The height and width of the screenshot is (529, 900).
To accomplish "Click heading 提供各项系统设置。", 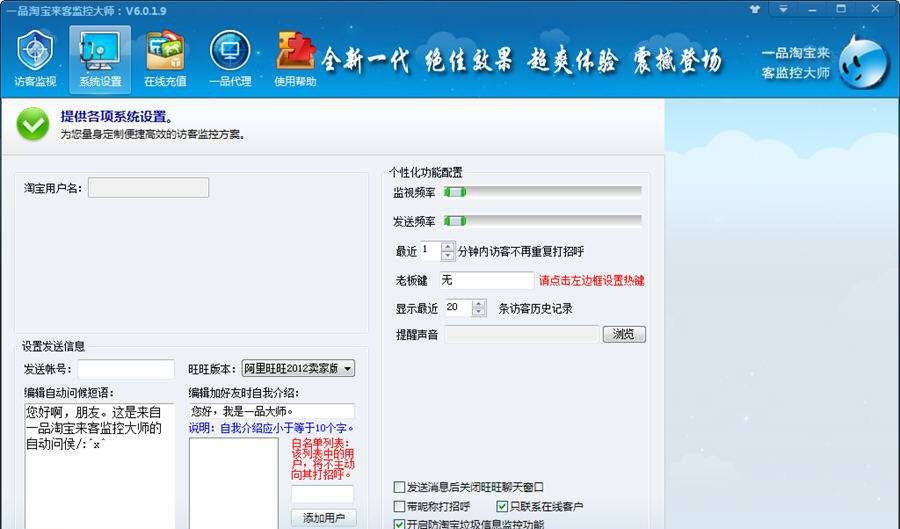I will tap(117, 116).
